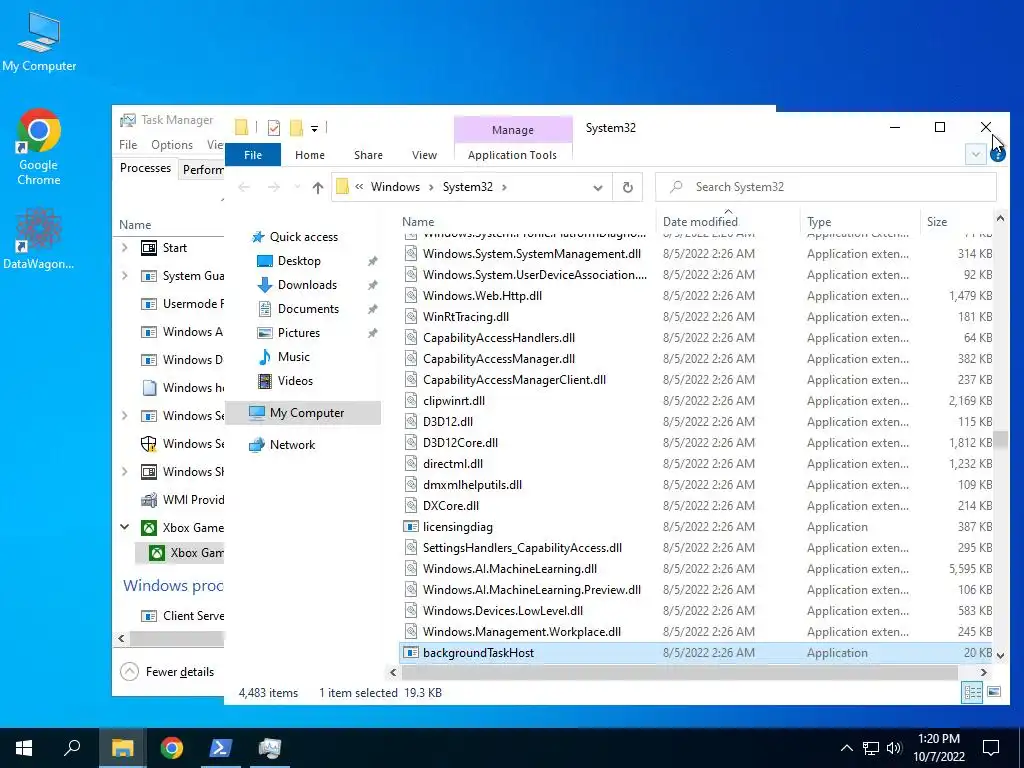This screenshot has height=768, width=1024.
Task: Select the clipwinrt.dll file
Action: [x=454, y=401]
